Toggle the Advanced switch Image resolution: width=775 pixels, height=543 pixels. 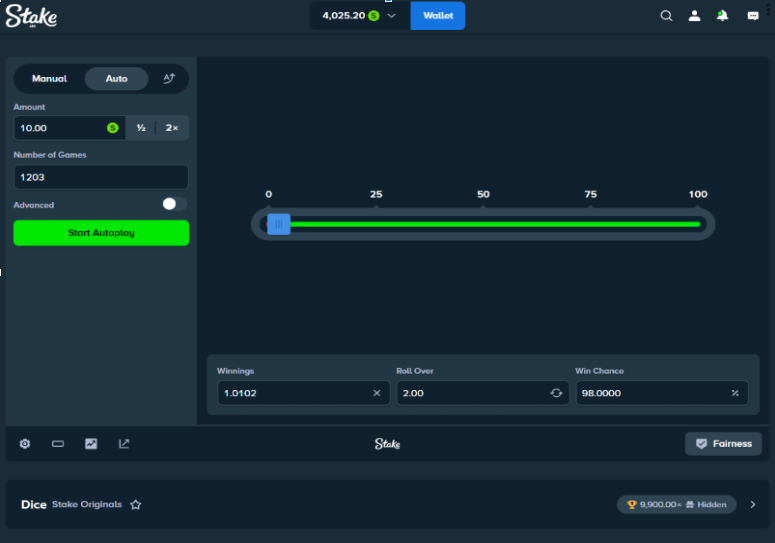click(174, 204)
